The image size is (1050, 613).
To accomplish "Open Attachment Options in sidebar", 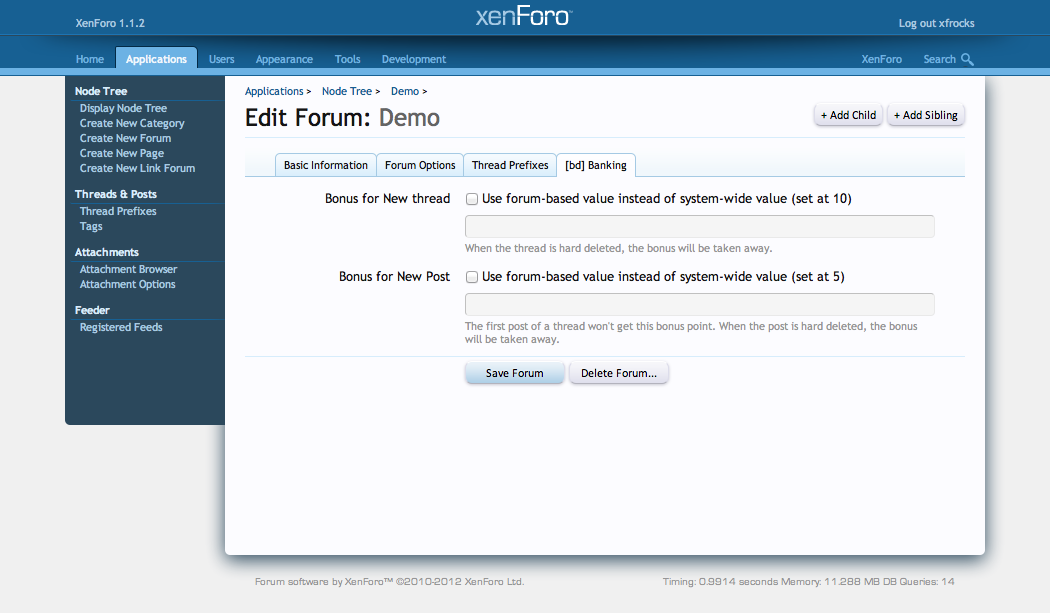I will (x=127, y=284).
